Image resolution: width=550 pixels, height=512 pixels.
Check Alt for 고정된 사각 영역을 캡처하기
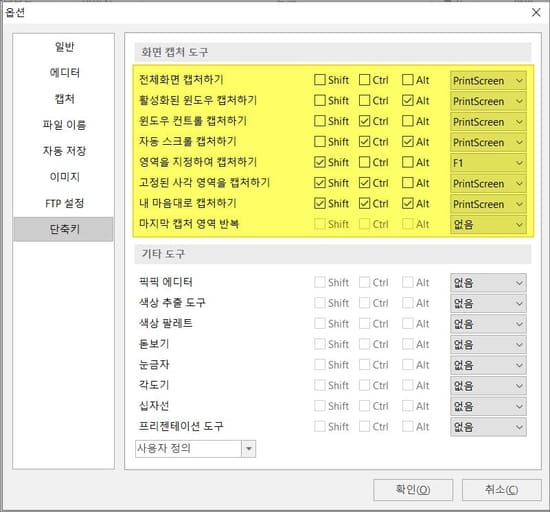tap(408, 183)
